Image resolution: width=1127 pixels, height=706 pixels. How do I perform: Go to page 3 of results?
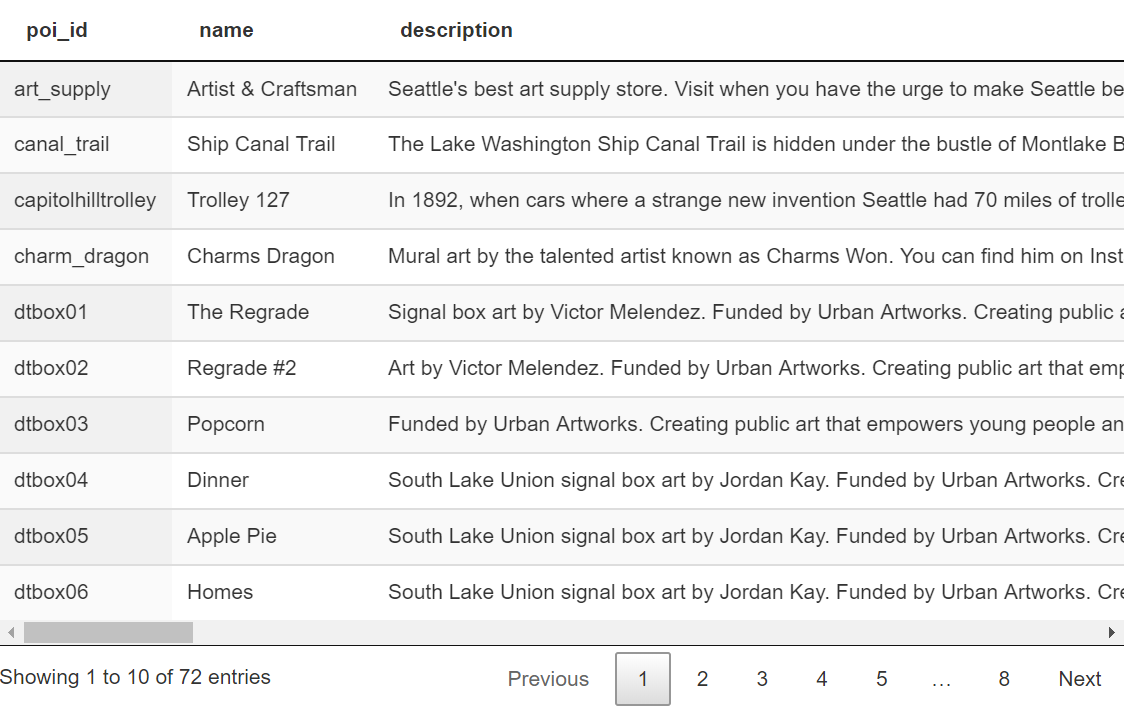[762, 679]
